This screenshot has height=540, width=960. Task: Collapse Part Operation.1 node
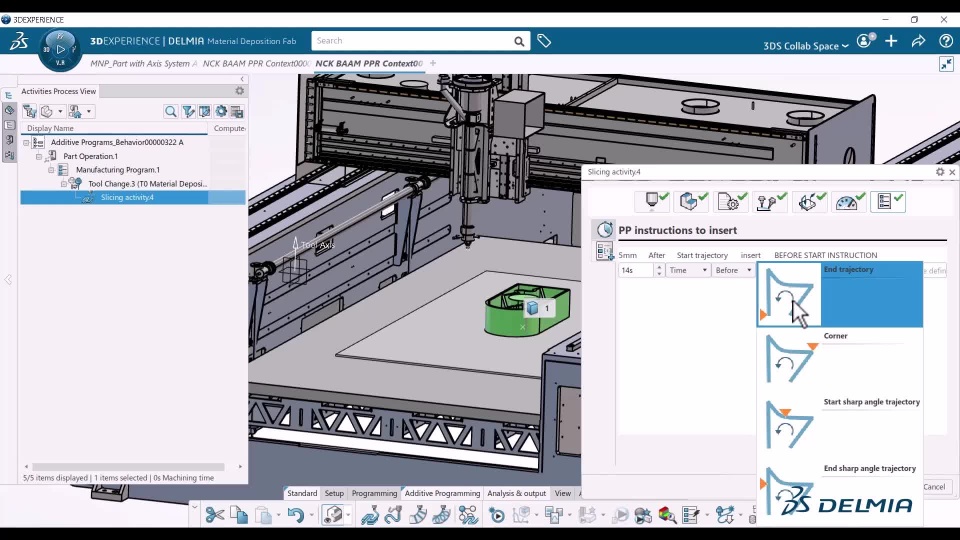tap(39, 156)
